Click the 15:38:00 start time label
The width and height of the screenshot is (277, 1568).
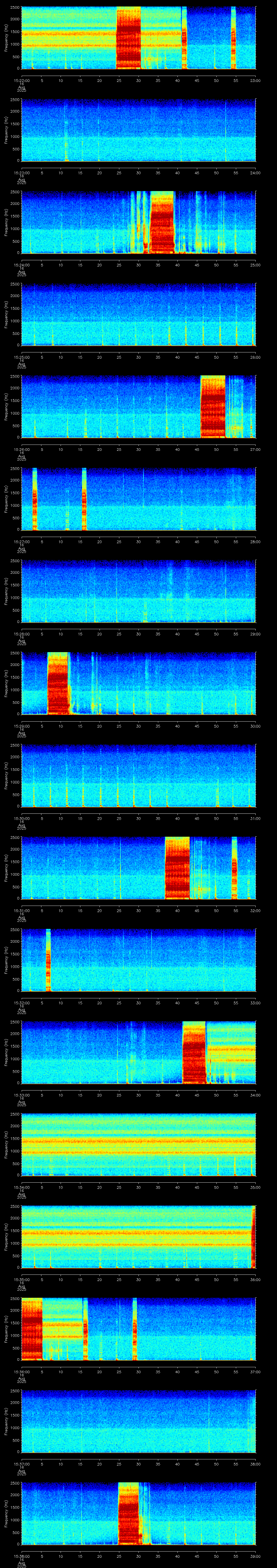click(21, 1556)
